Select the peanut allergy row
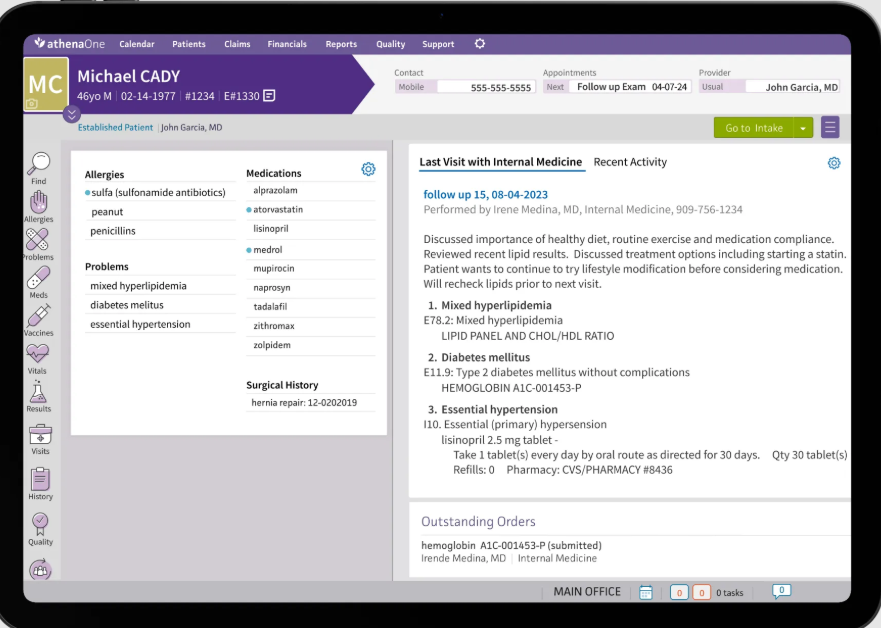 pos(160,212)
